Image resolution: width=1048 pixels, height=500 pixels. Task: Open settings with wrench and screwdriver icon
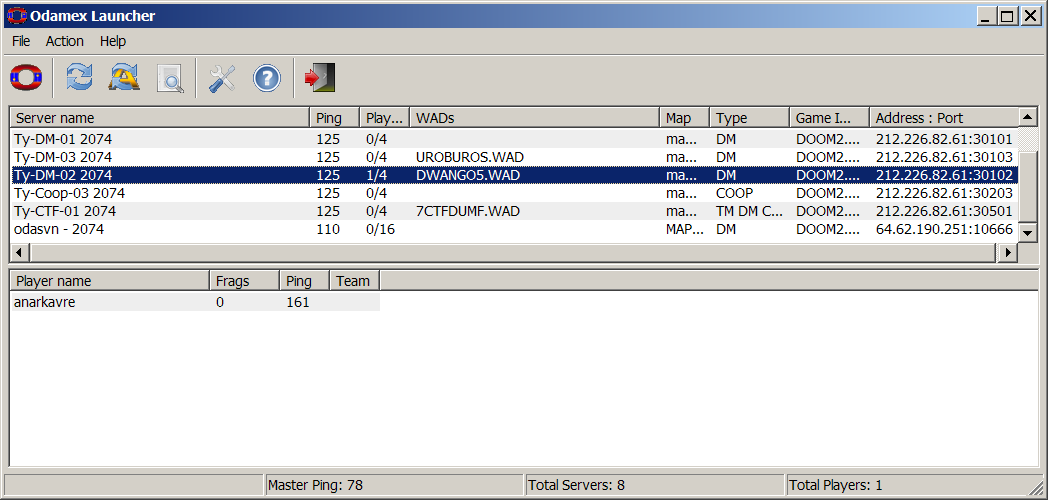pos(222,78)
